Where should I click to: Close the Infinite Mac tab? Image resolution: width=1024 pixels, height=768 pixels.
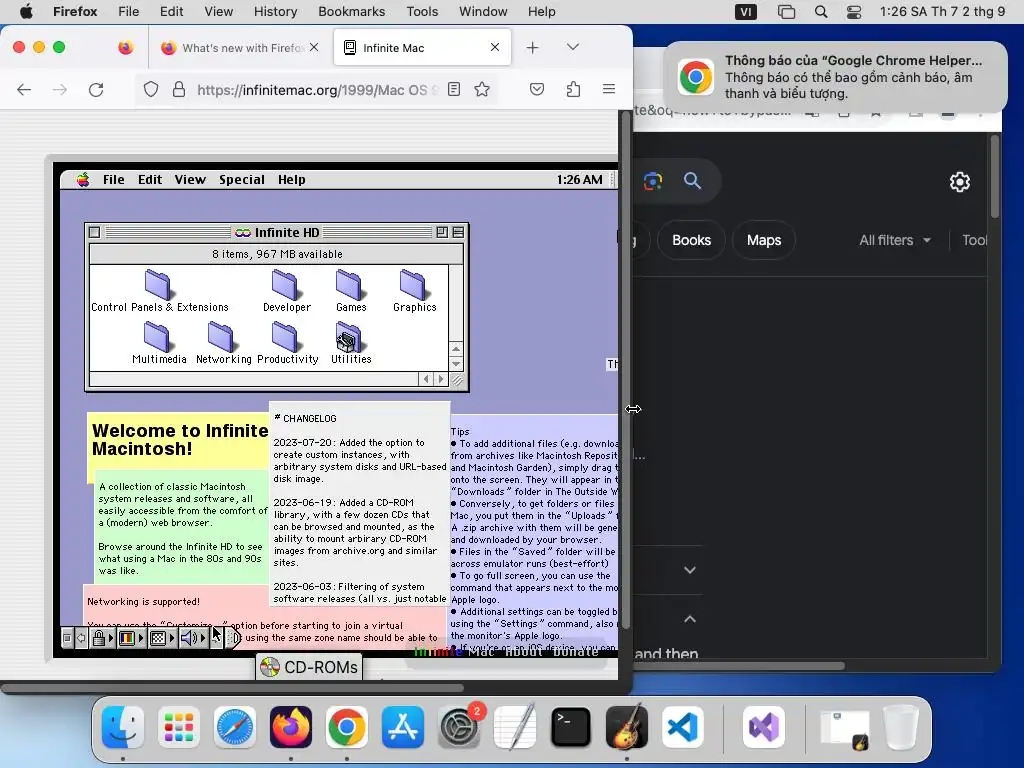point(494,47)
